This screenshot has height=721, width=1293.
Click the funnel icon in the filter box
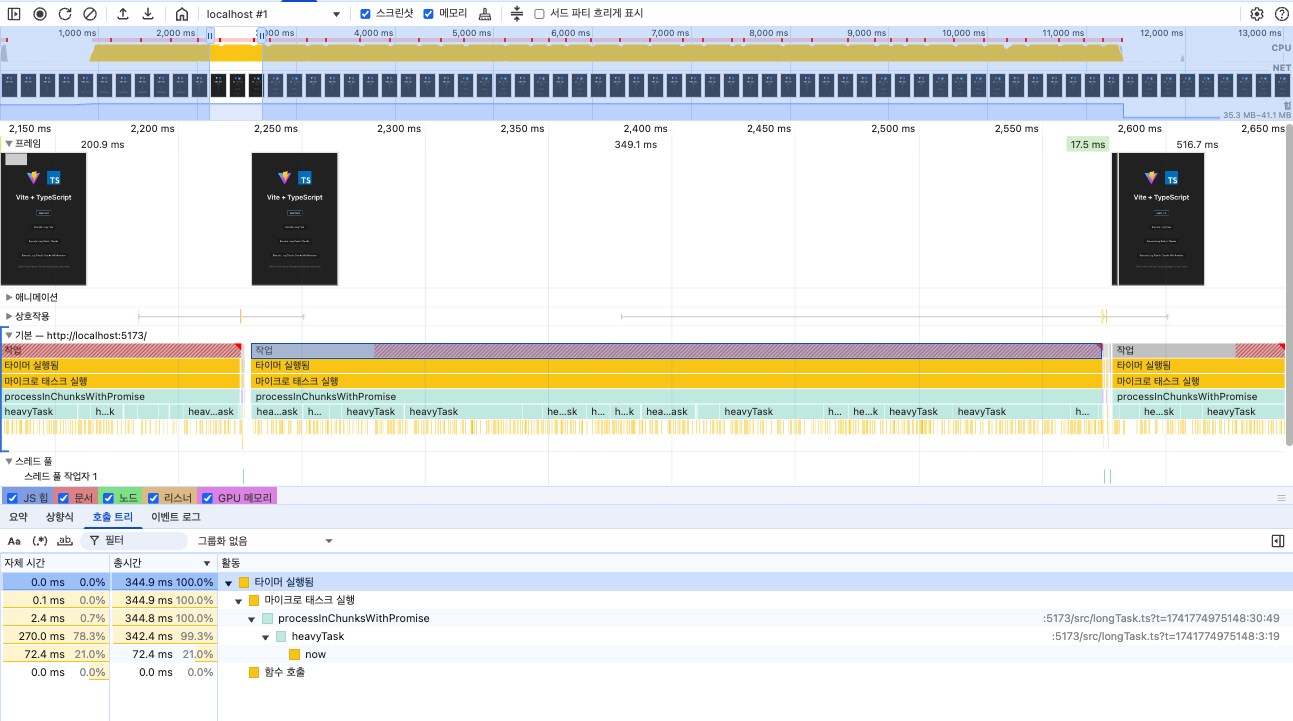tap(95, 541)
